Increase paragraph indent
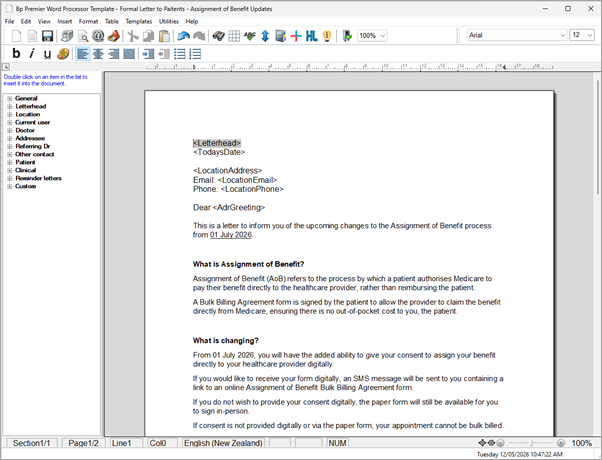Screen dimensions: 602x460 (x=148, y=54)
